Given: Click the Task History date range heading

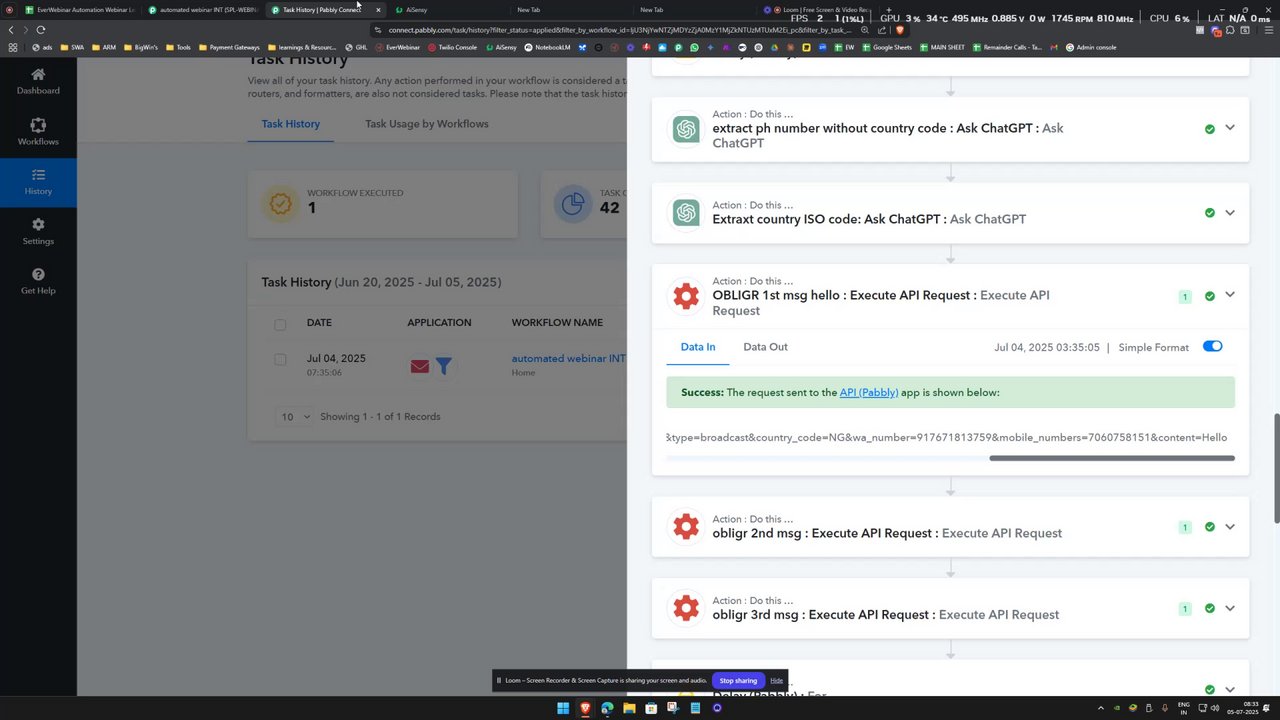Looking at the screenshot, I should (381, 282).
